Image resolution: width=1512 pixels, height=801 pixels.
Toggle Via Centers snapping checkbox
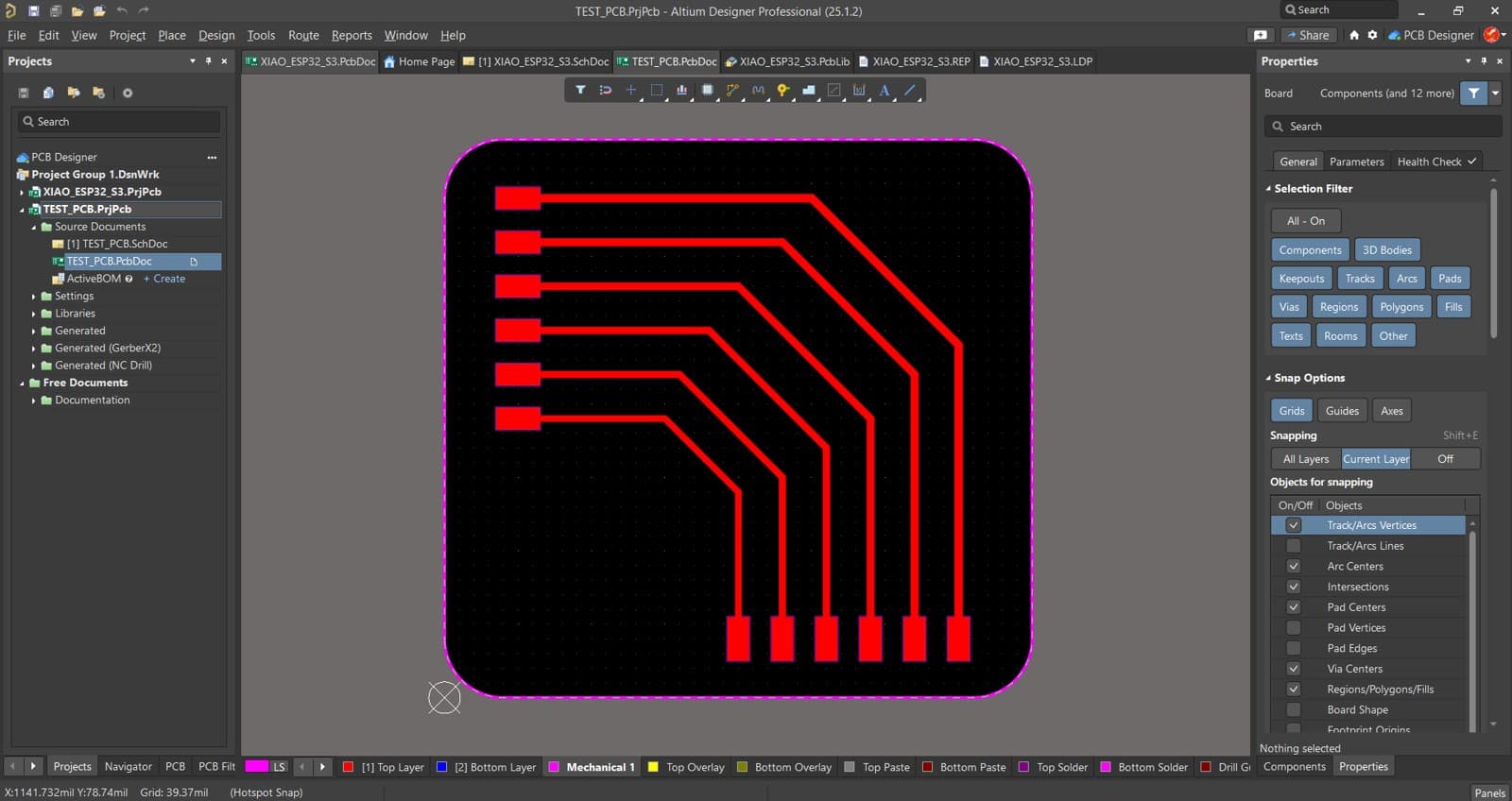(1294, 669)
